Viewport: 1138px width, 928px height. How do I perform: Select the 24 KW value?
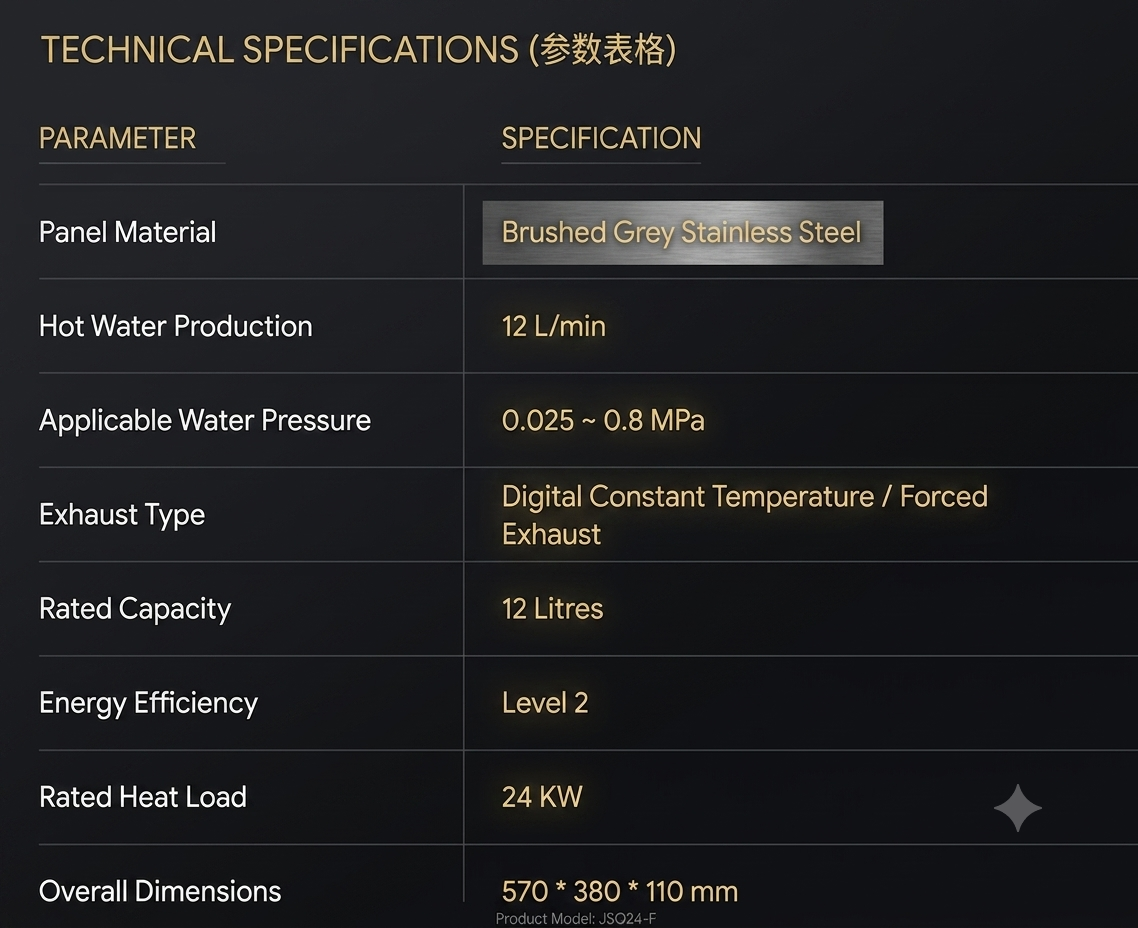point(542,797)
